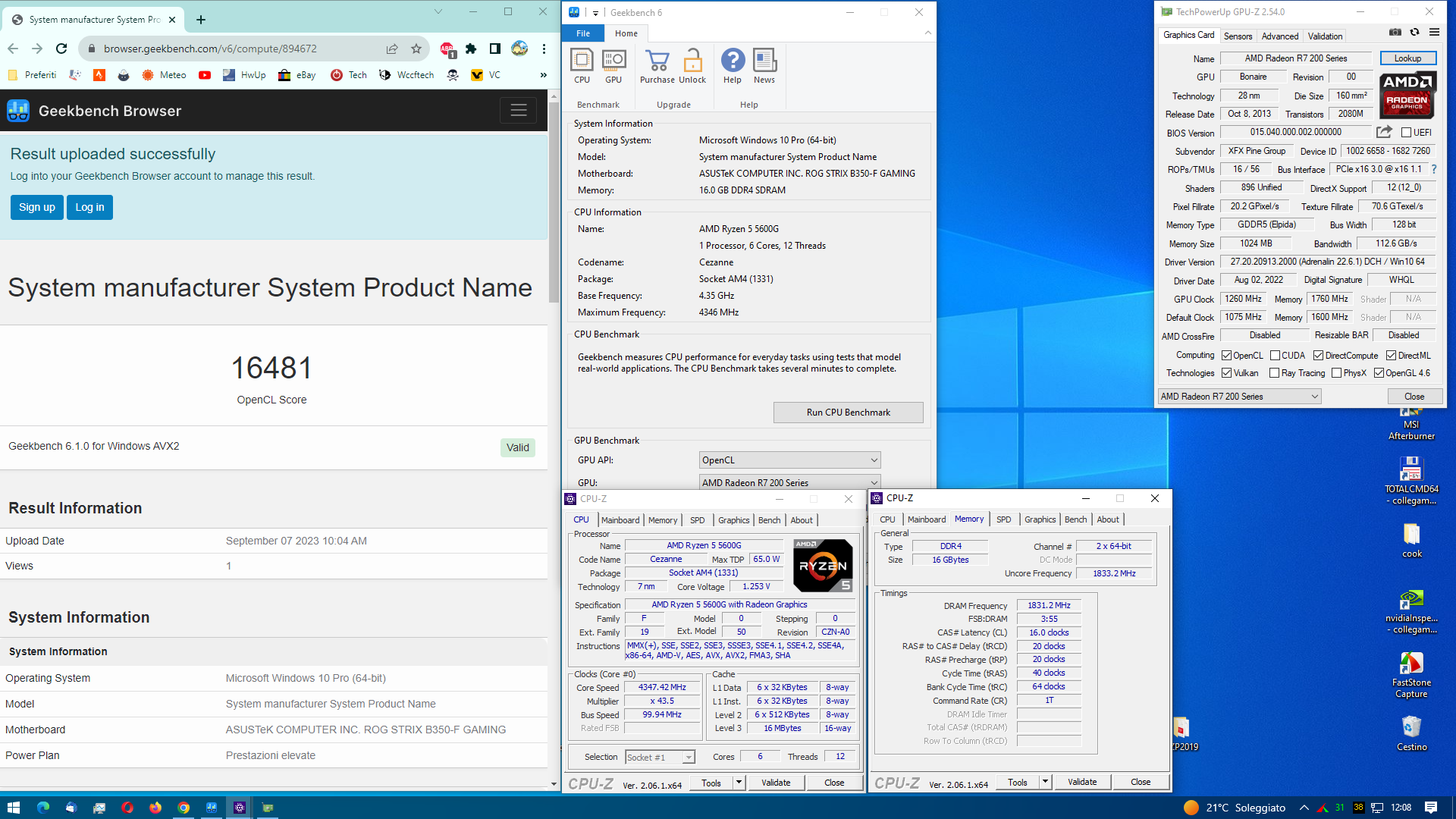Open Mainboard tab in left CPU-Z
The width and height of the screenshot is (1456, 819).
[620, 520]
